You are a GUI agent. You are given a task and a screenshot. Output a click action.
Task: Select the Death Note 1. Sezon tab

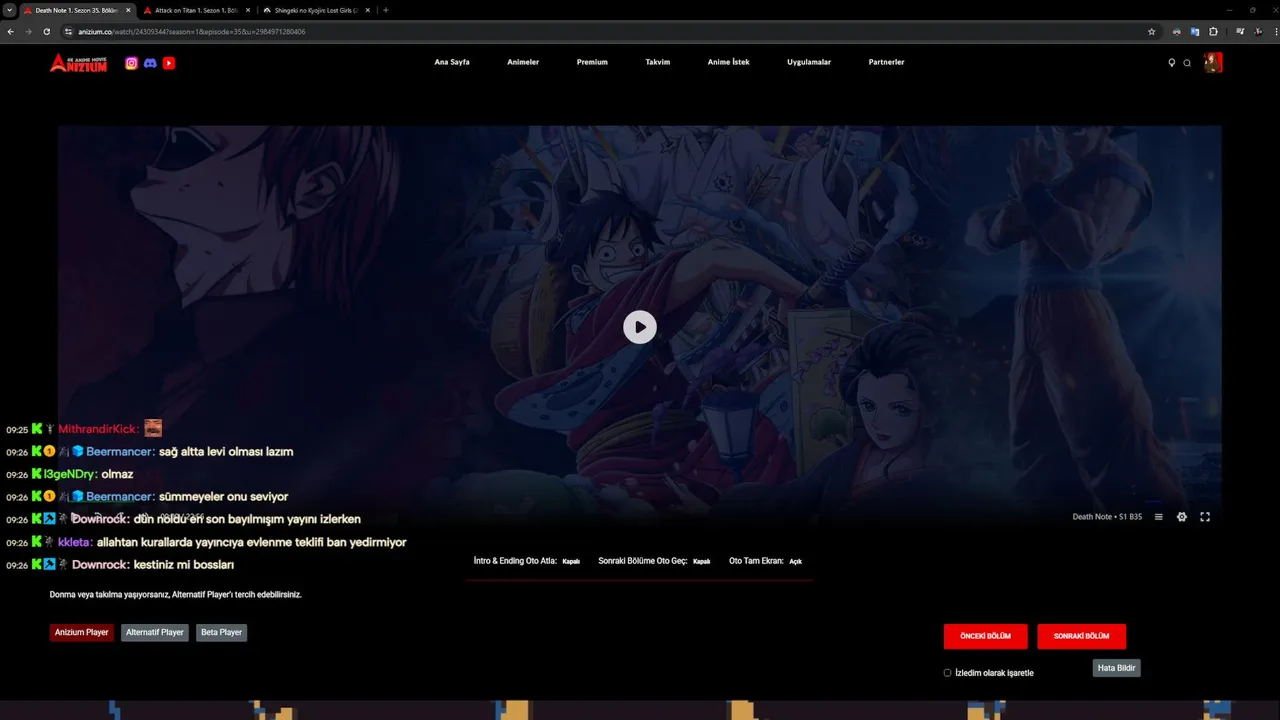pos(76,10)
